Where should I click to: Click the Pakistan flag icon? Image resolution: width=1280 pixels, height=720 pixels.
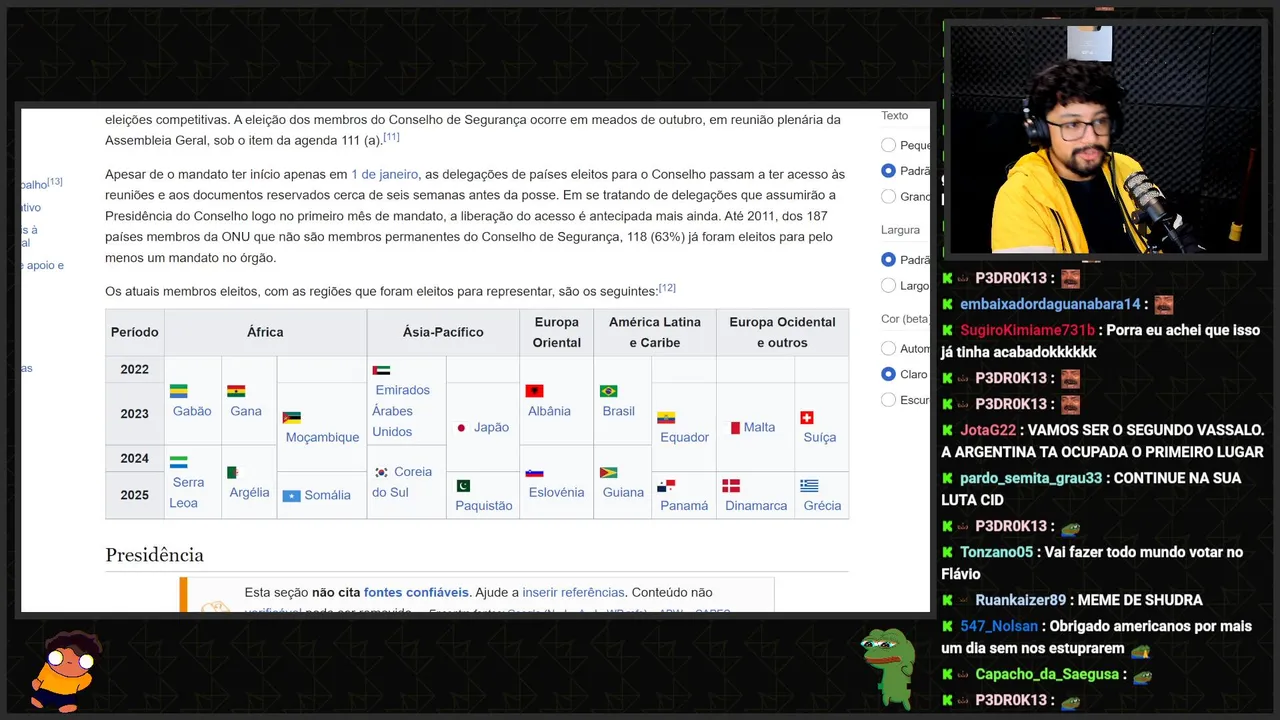click(463, 485)
